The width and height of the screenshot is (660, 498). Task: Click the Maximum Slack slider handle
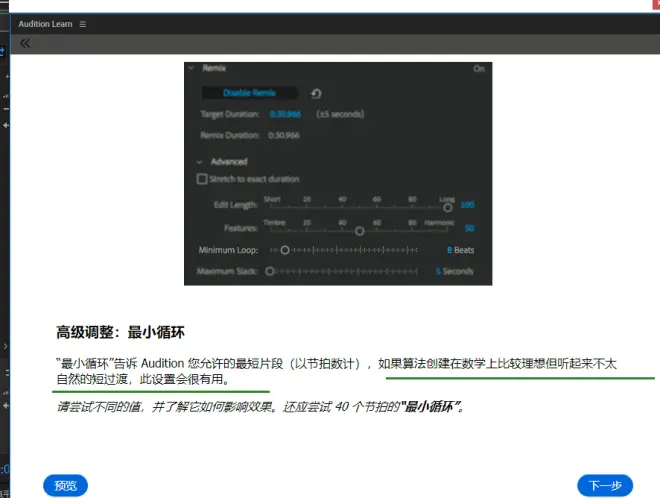[x=270, y=272]
